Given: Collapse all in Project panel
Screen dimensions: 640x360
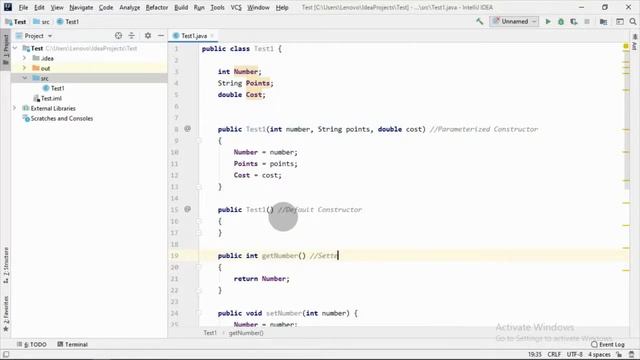Looking at the screenshot, I should point(131,36).
